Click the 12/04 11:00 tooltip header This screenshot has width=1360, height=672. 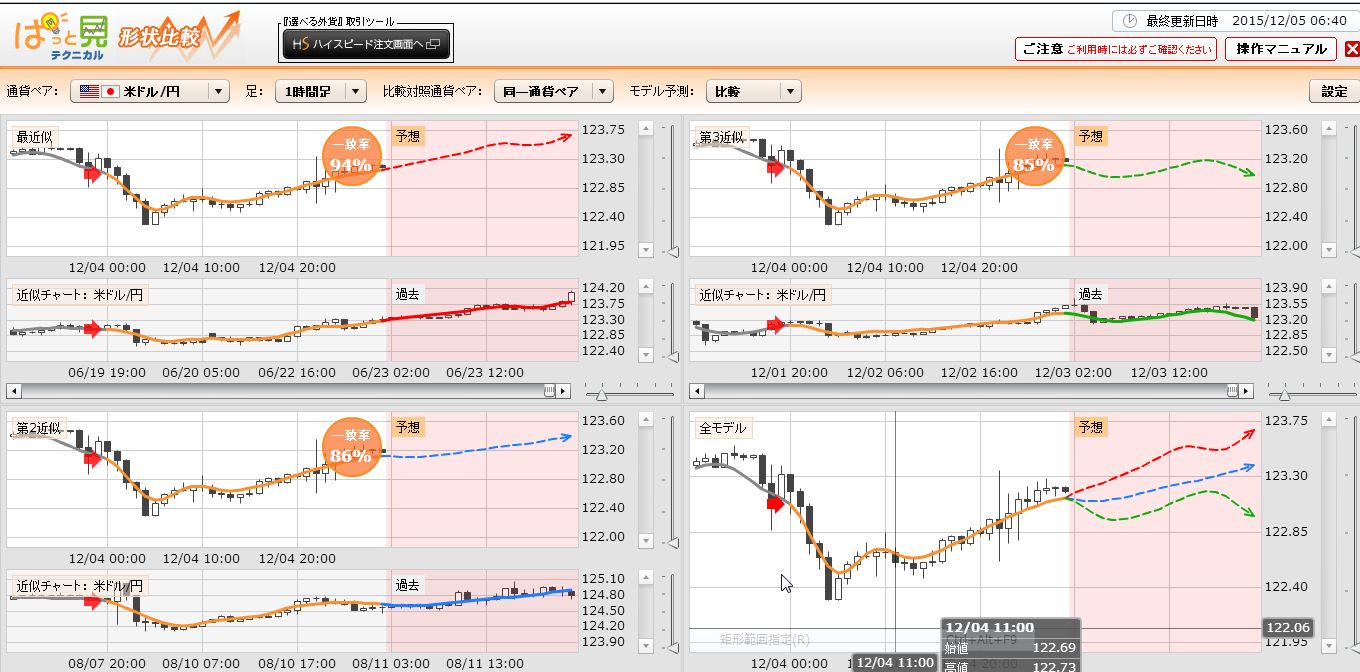click(1011, 627)
